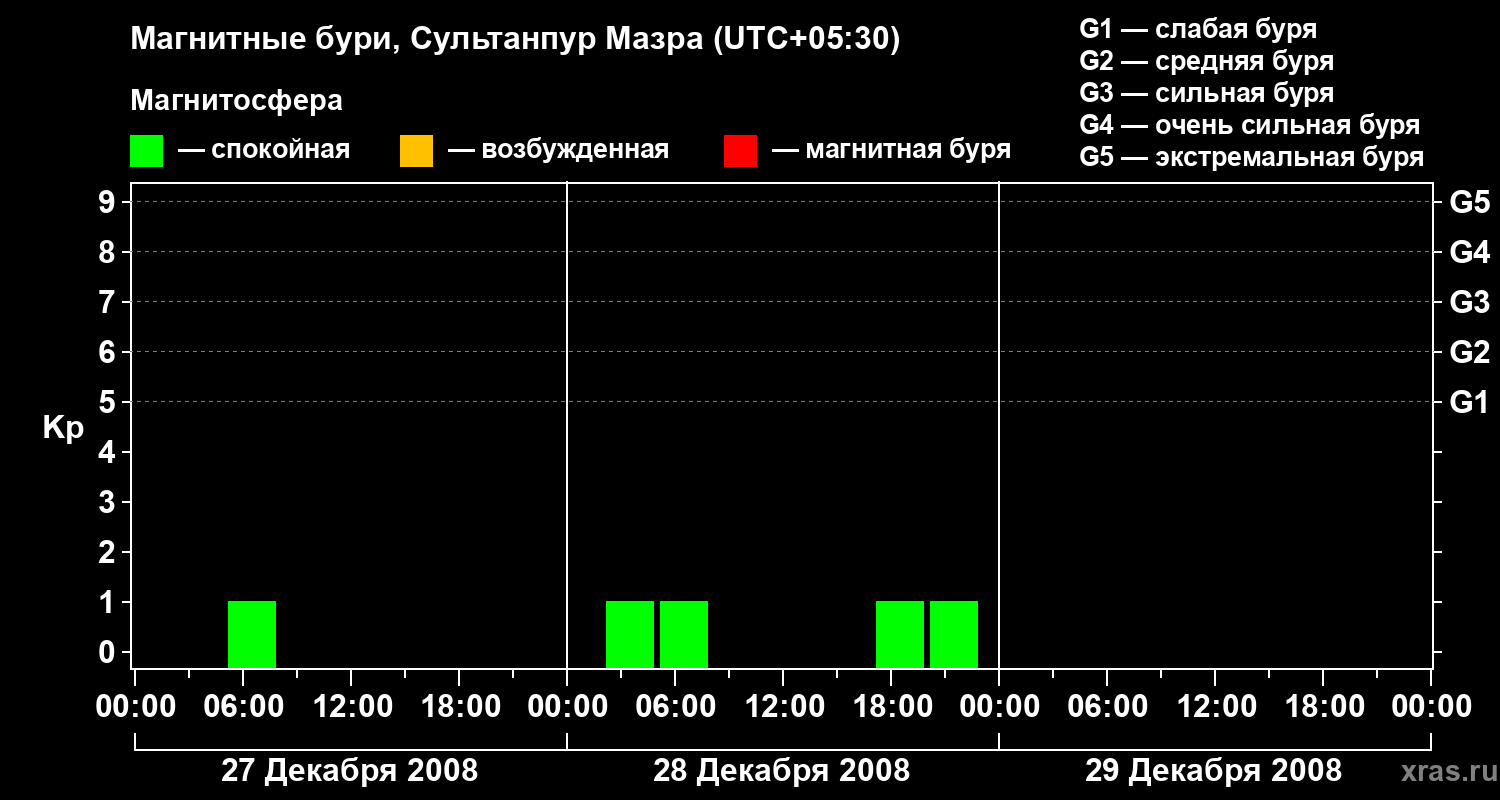This screenshot has width=1500, height=800.
Task: Click the standalone G2 label on right axis
Action: click(x=1470, y=352)
